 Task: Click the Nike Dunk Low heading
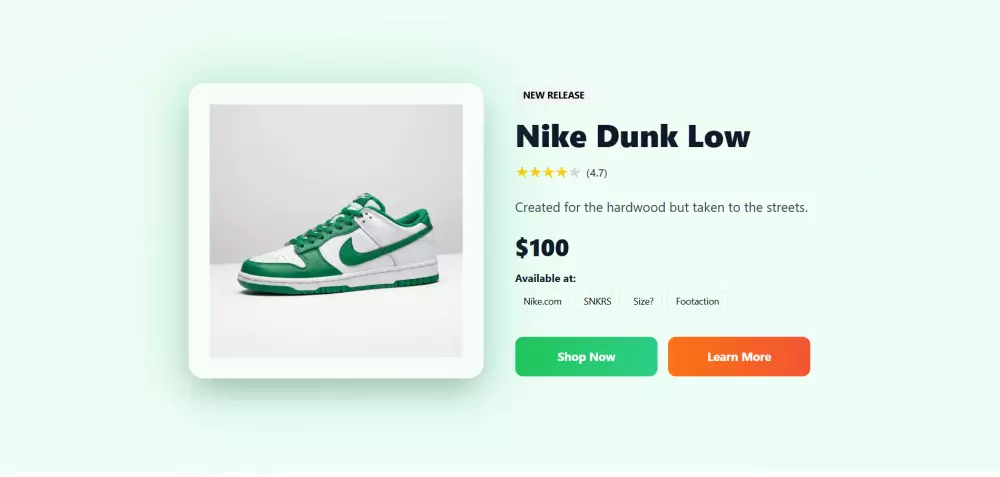tap(632, 136)
